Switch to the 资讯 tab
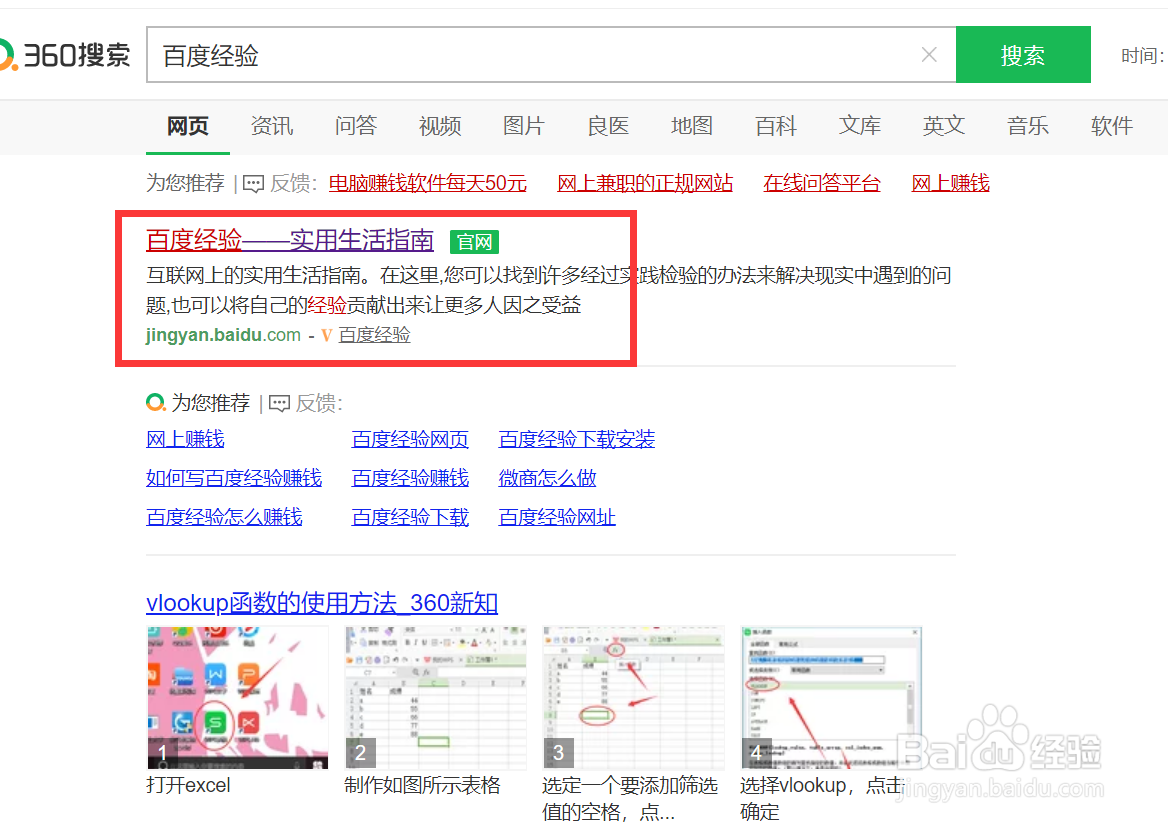This screenshot has width=1168, height=829. point(272,126)
